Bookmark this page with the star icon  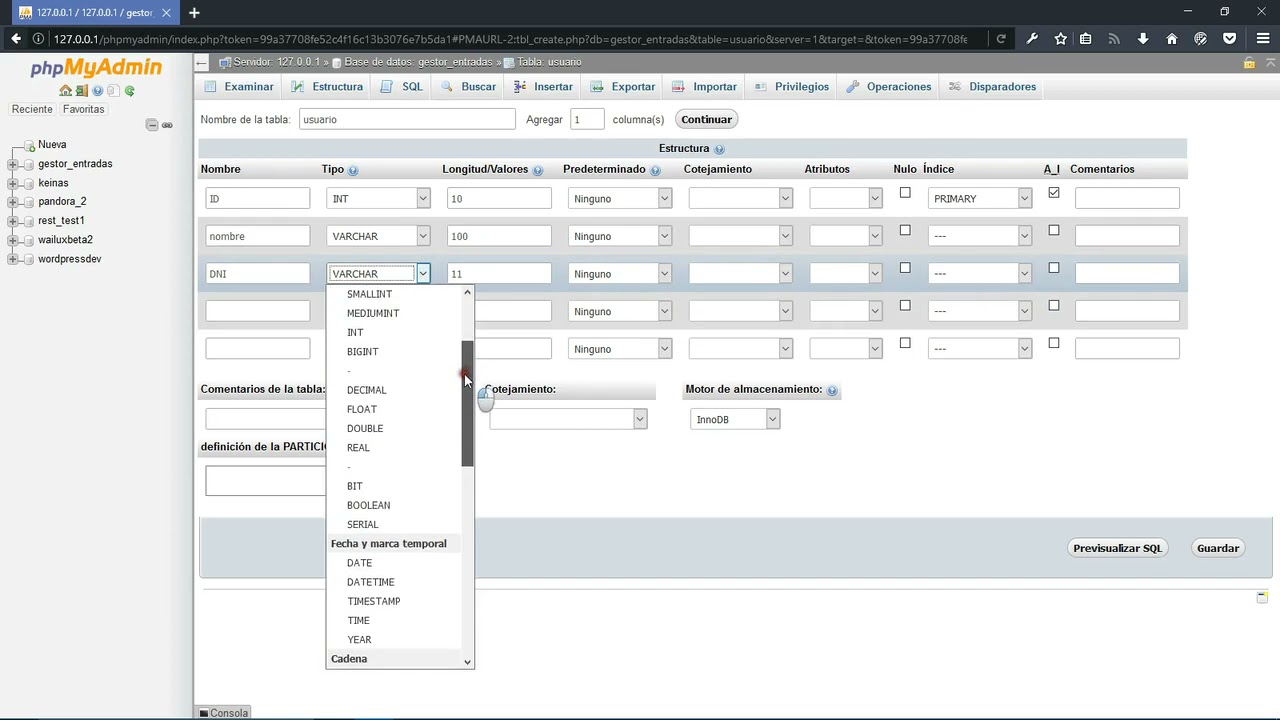tap(1060, 39)
